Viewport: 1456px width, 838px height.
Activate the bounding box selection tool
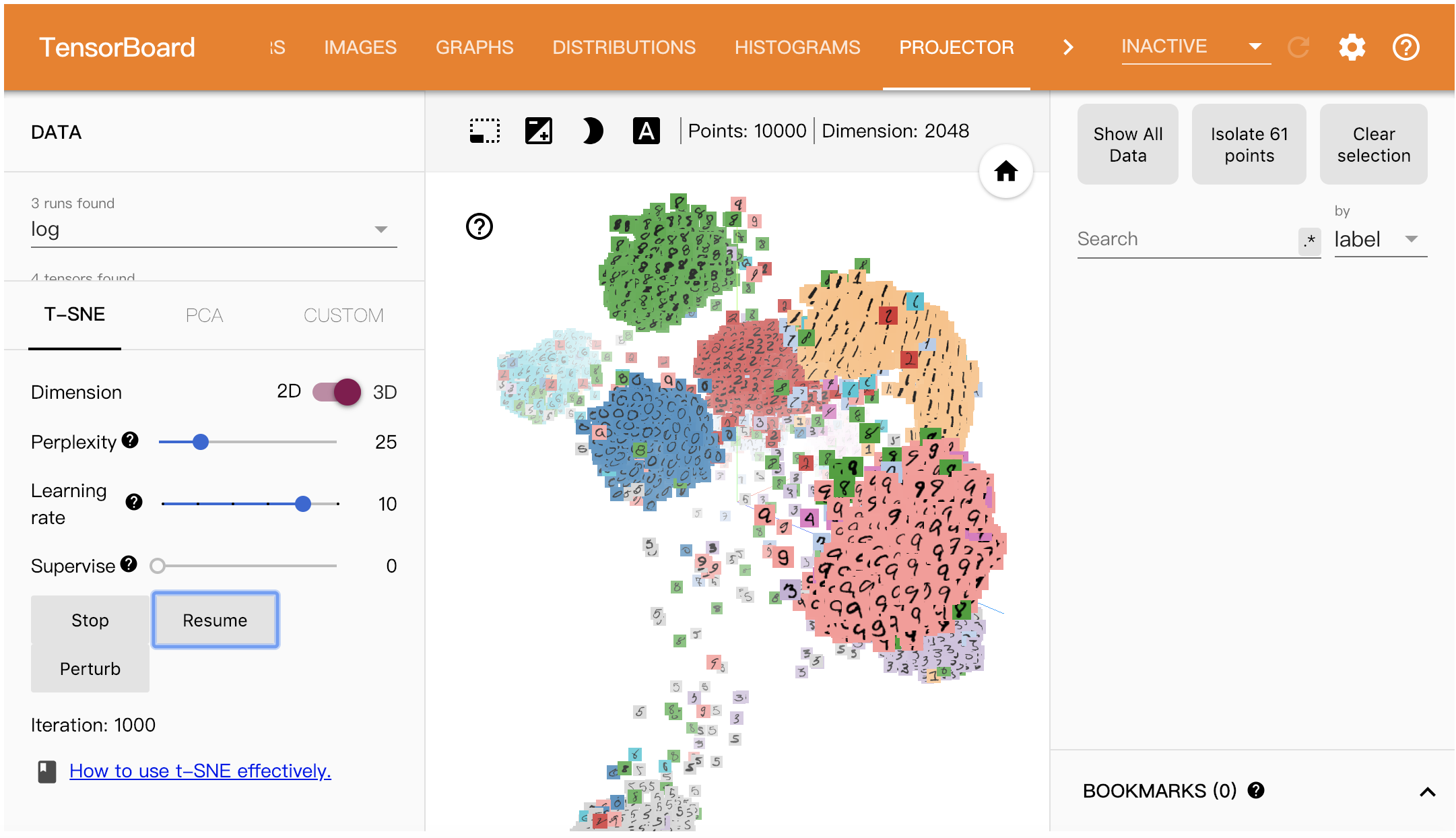coord(484,131)
